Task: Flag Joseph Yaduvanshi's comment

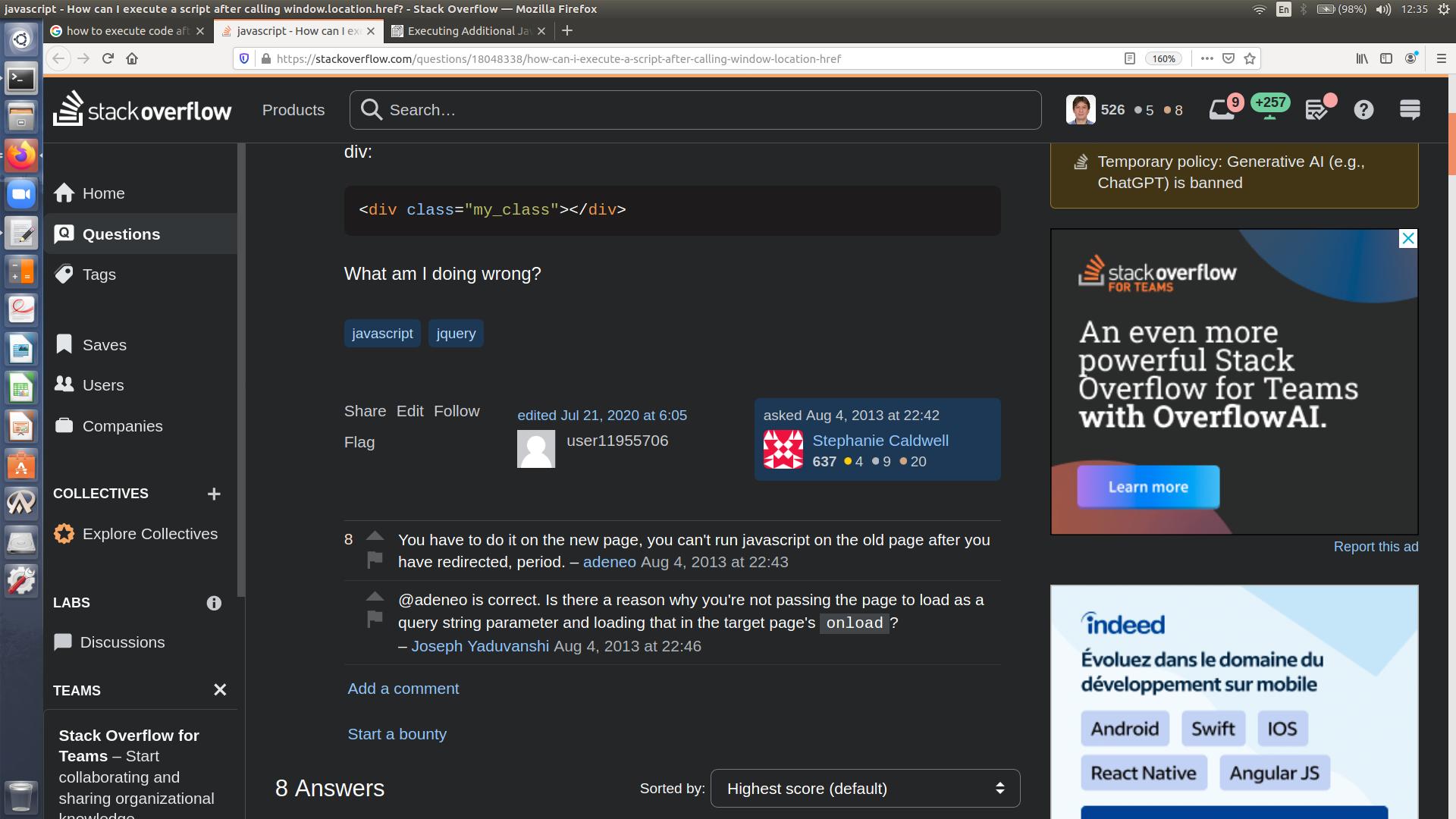Action: (375, 620)
